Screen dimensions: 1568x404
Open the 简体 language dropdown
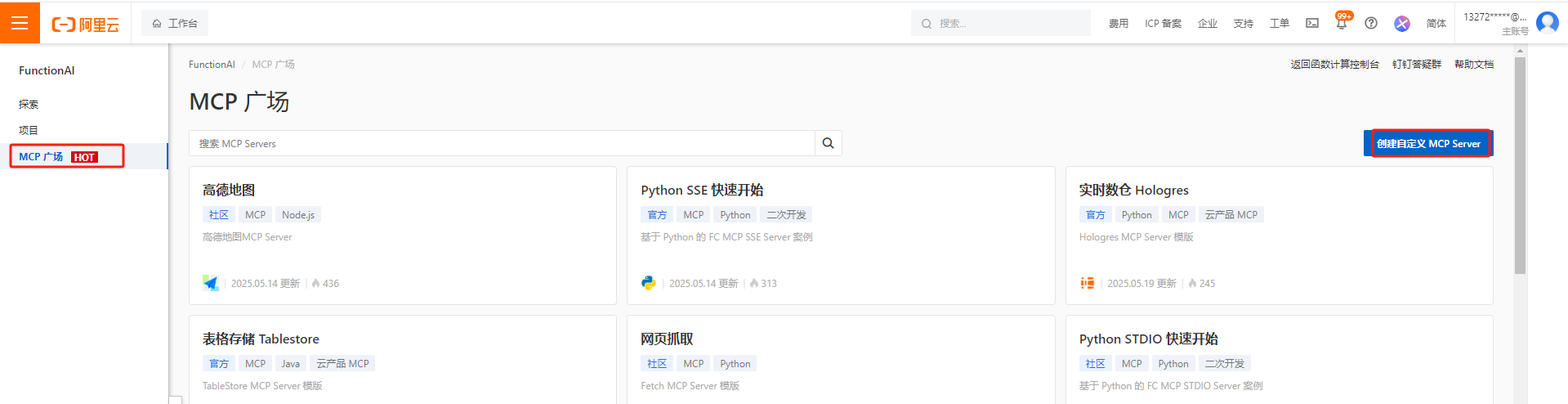tap(1436, 24)
